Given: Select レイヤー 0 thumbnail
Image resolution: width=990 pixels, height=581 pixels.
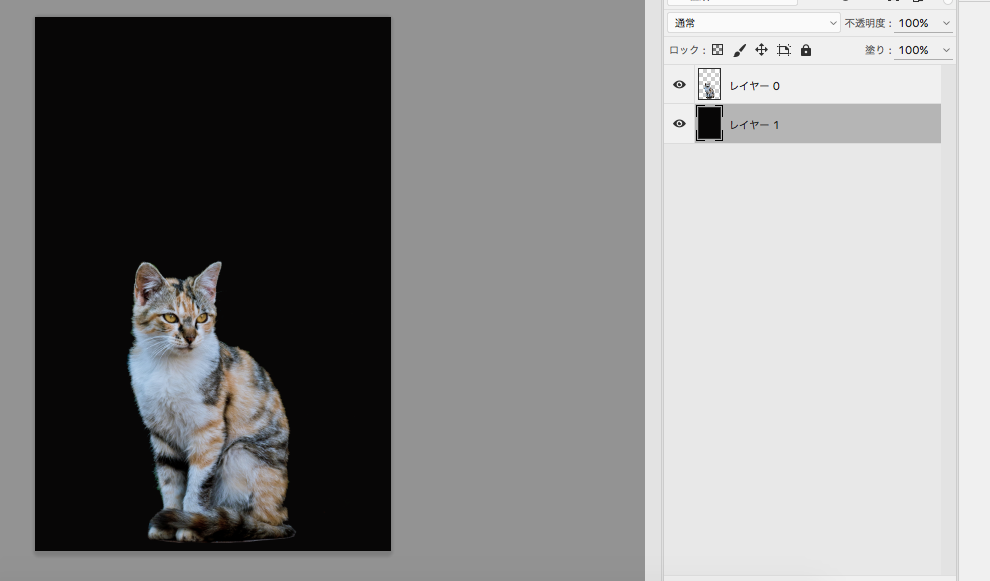Looking at the screenshot, I should (x=709, y=85).
